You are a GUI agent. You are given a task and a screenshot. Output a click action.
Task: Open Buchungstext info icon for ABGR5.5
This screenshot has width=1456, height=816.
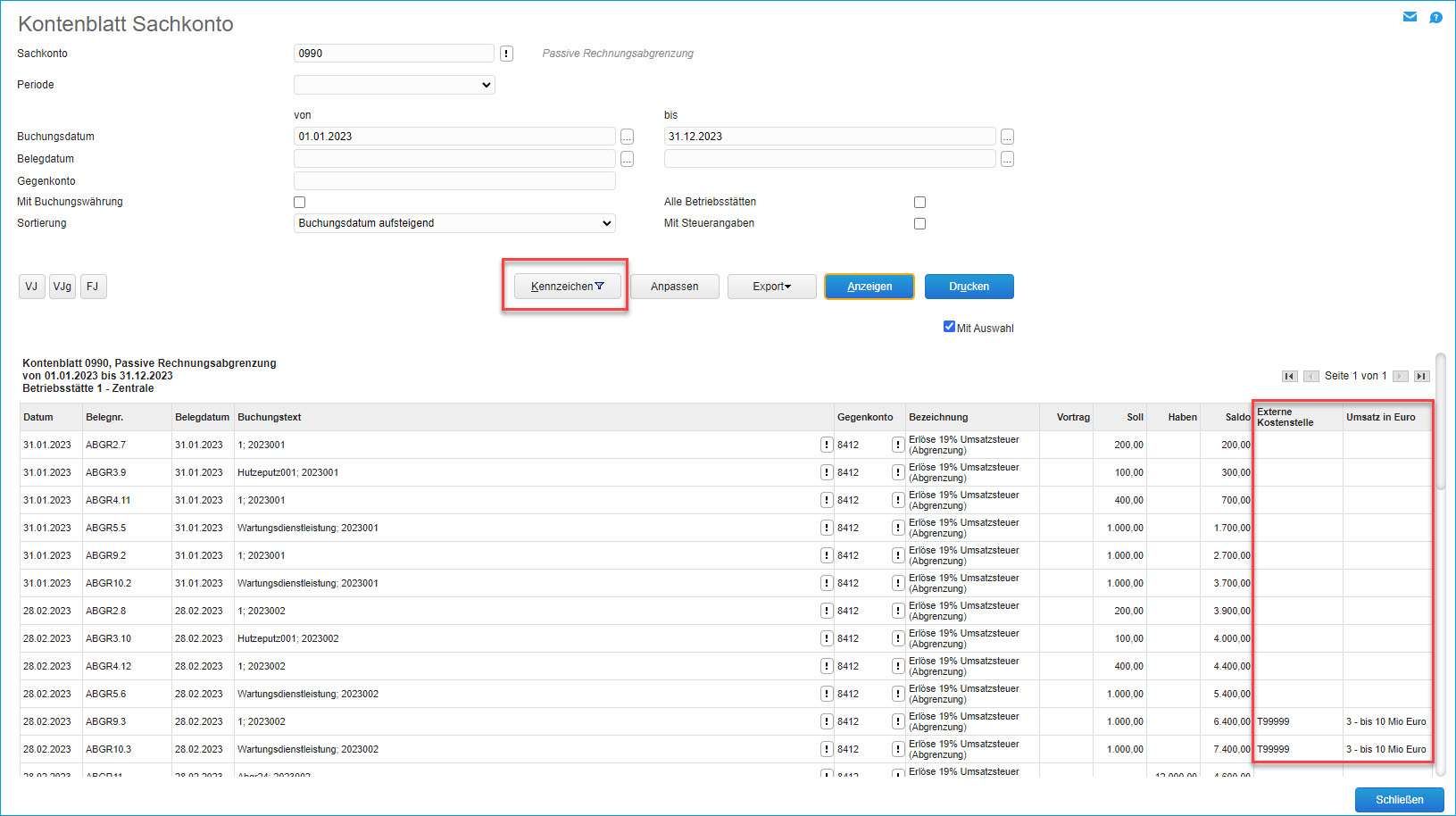pos(827,528)
